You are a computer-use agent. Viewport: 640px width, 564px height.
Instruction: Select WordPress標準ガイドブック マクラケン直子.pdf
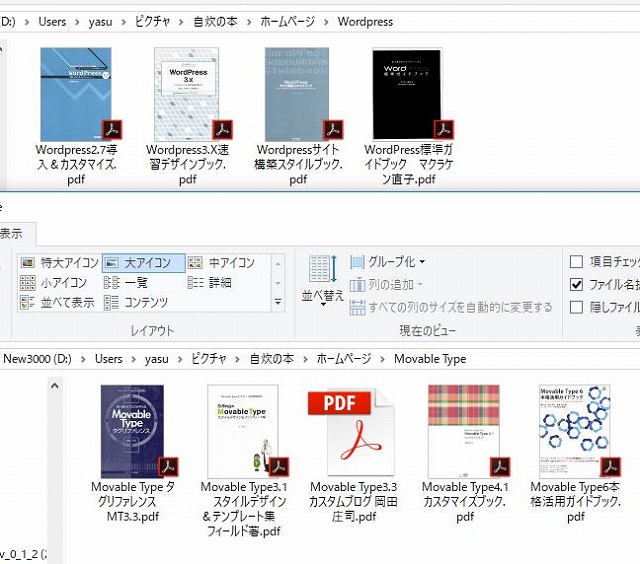point(408,116)
